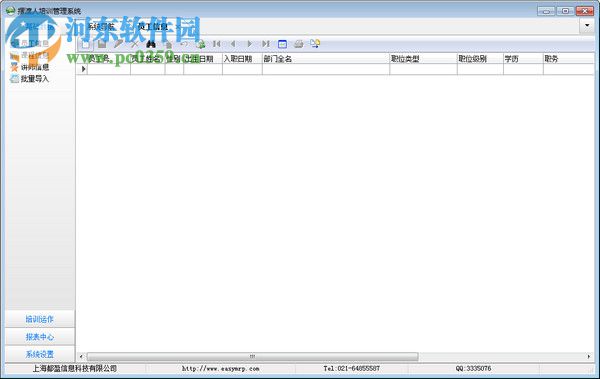Screen dimensions: 600x379
Task: Click the Undo arrow toolbar icon
Action: tap(184, 44)
